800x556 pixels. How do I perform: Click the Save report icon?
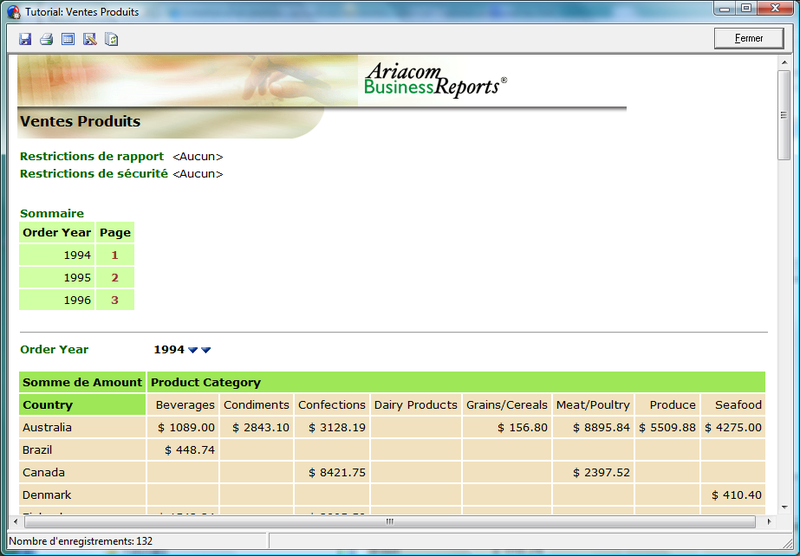[25, 39]
